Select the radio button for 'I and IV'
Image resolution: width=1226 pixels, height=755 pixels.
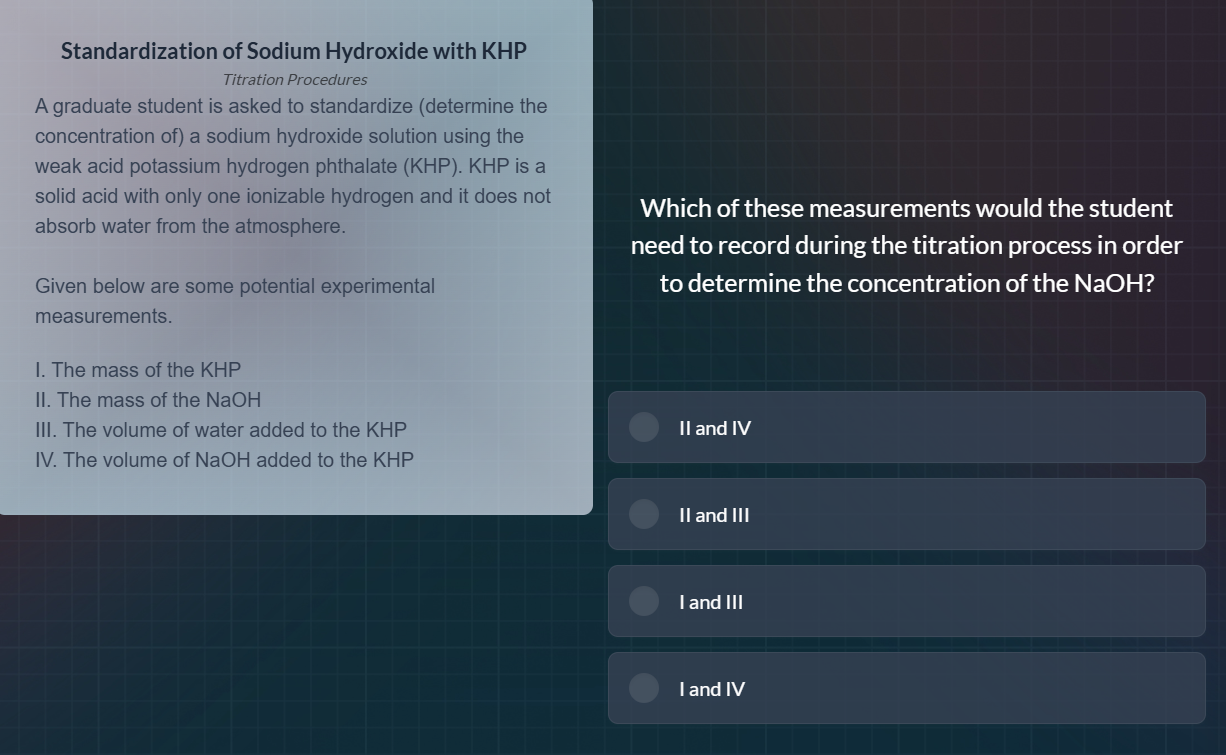pos(643,688)
